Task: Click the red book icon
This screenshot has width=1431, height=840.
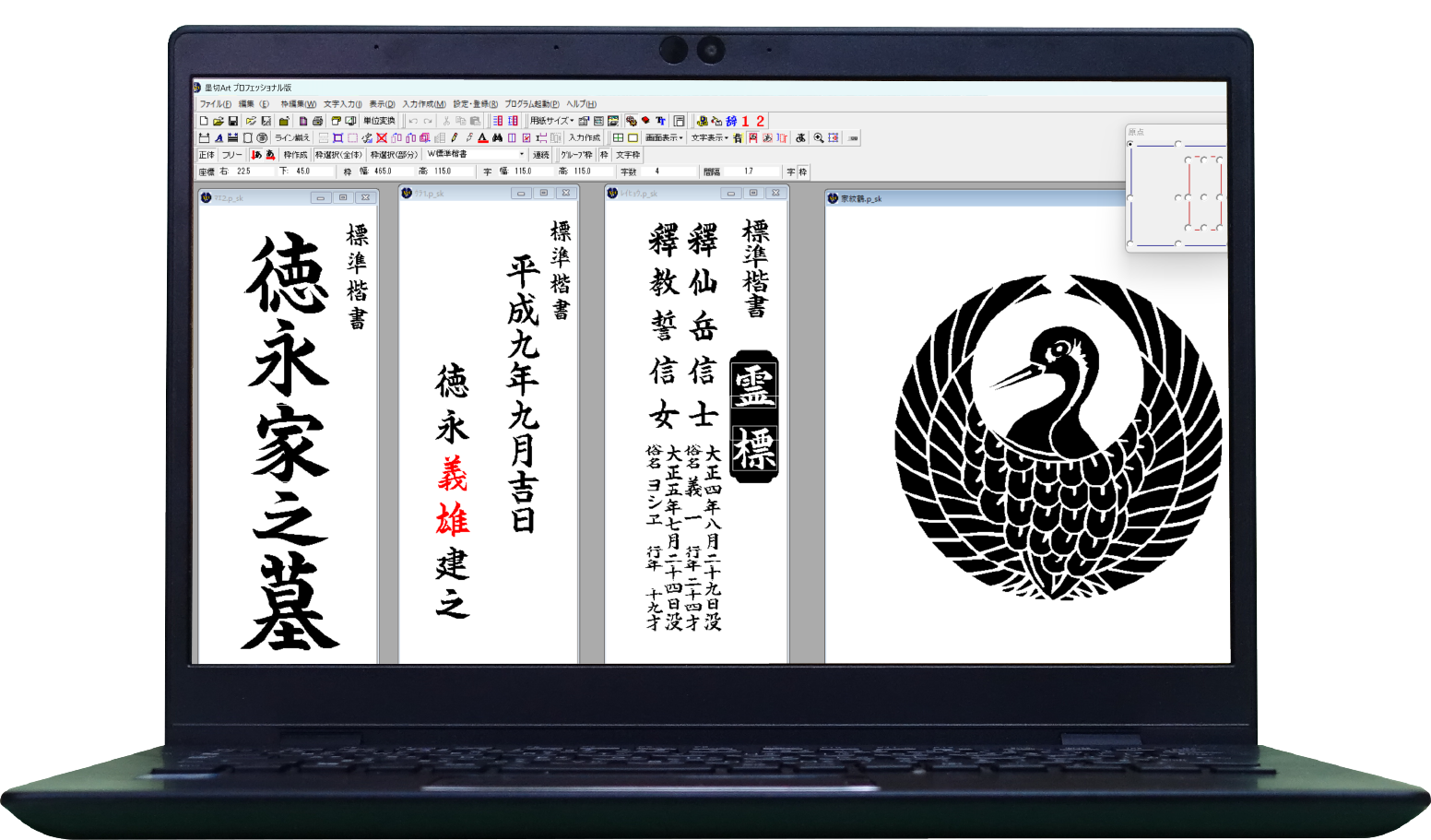Action: click(645, 121)
